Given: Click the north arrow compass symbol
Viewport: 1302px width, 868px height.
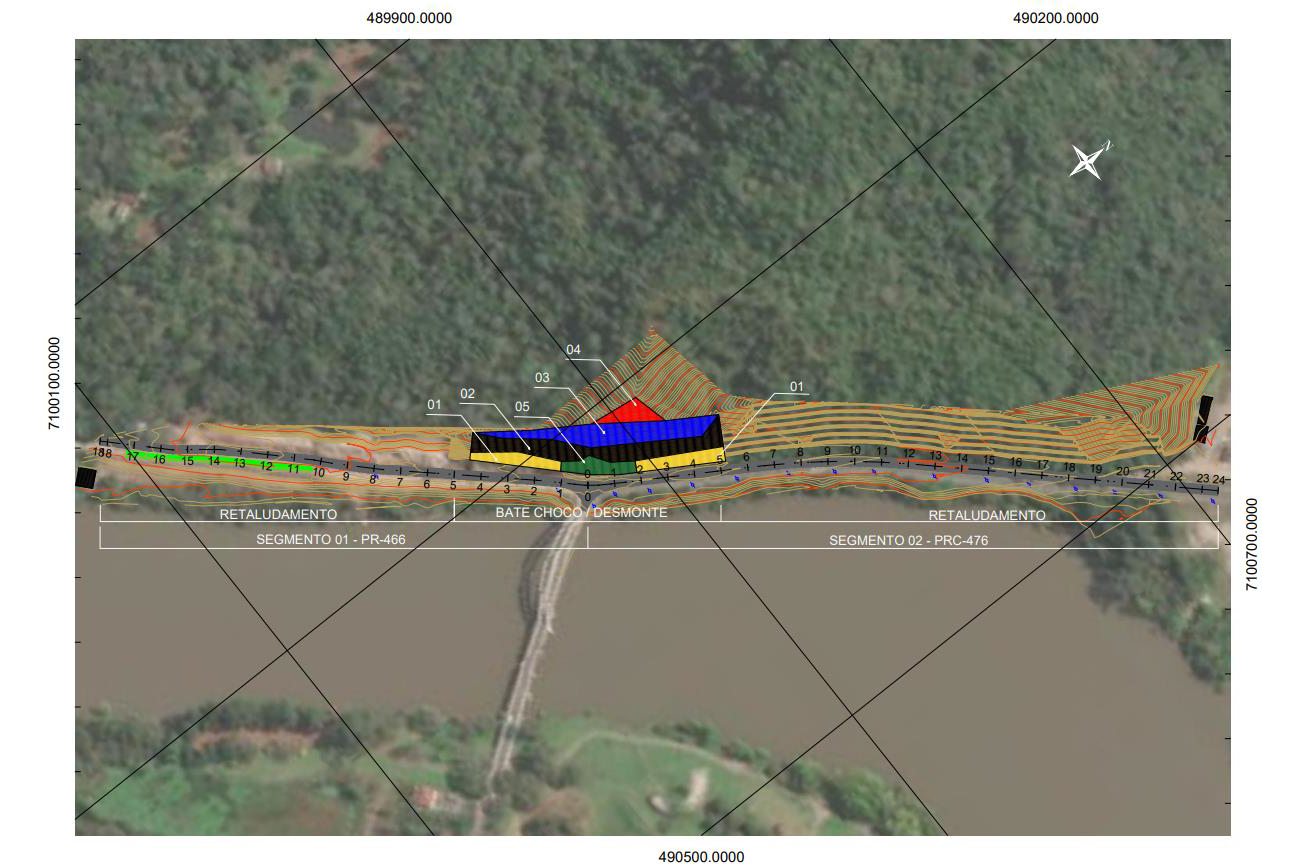Looking at the screenshot, I should [x=1086, y=161].
